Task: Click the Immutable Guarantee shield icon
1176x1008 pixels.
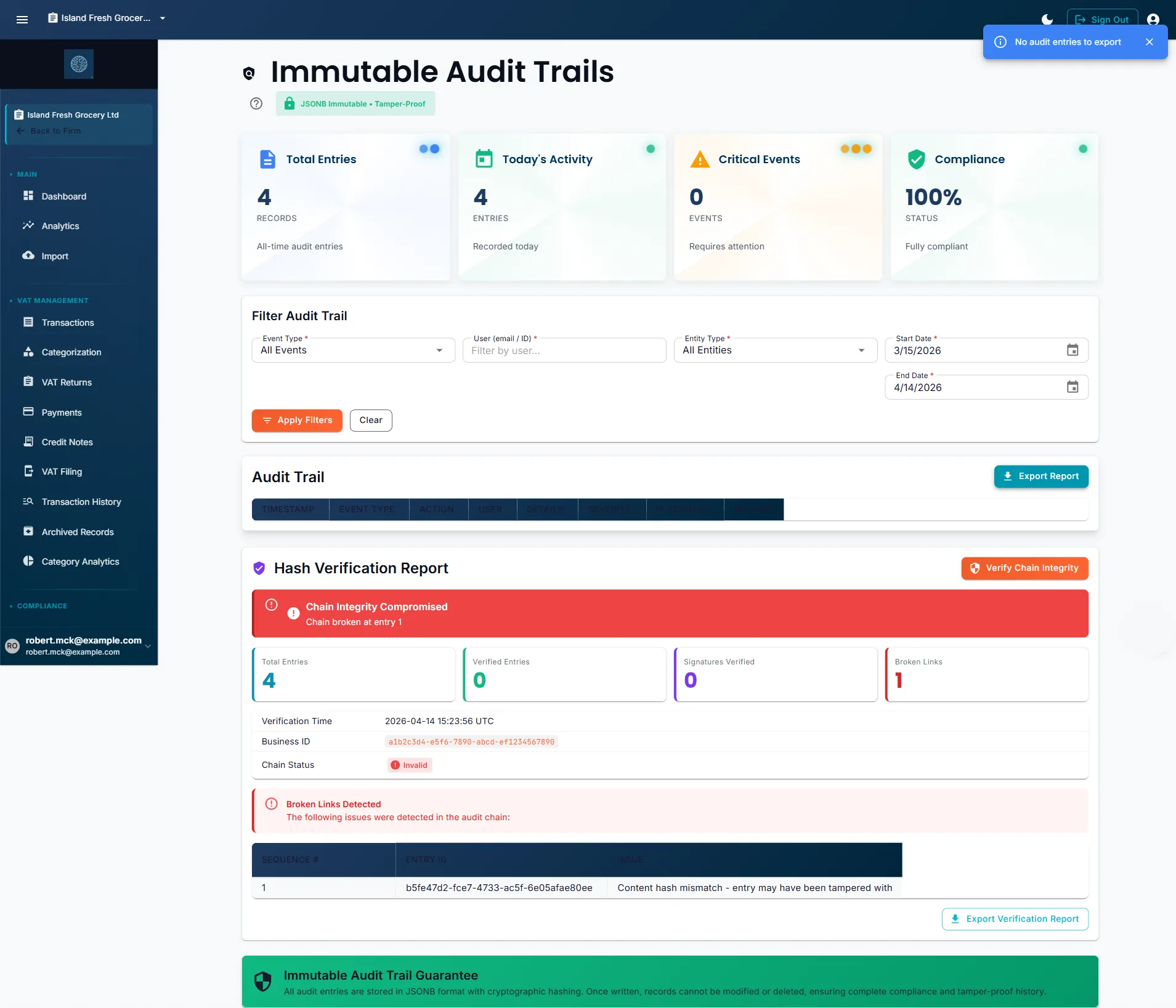Action: pyautogui.click(x=263, y=982)
